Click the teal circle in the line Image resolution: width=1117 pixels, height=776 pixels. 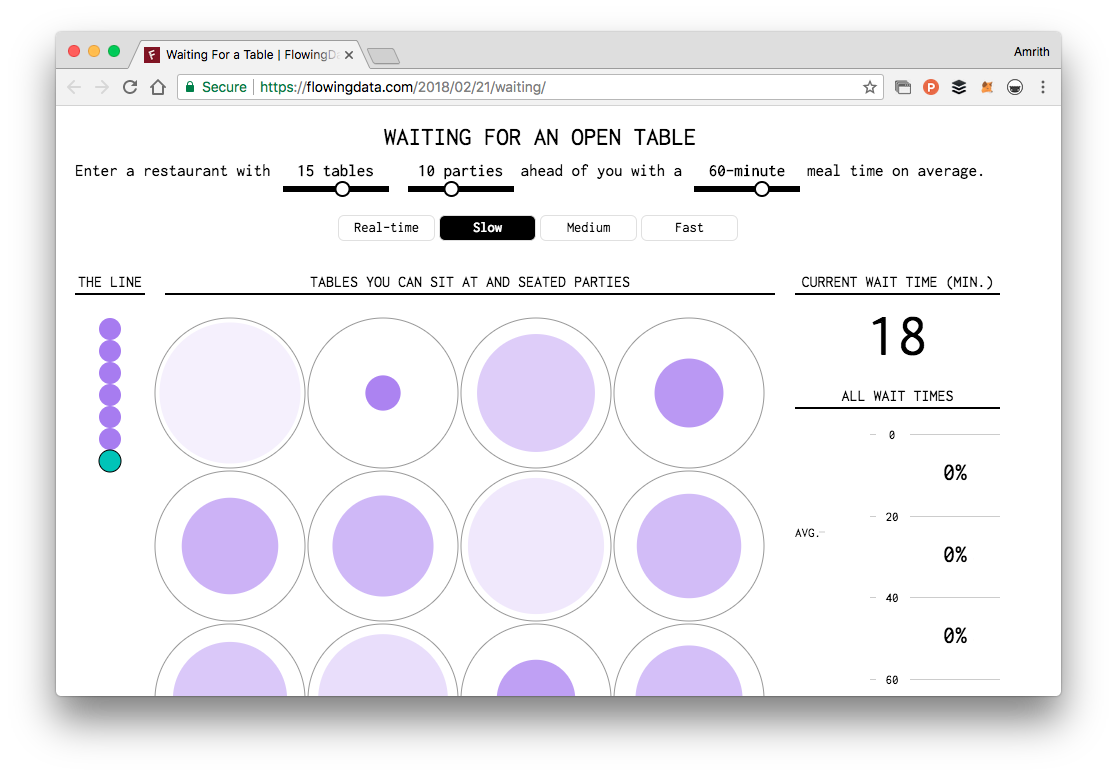110,461
